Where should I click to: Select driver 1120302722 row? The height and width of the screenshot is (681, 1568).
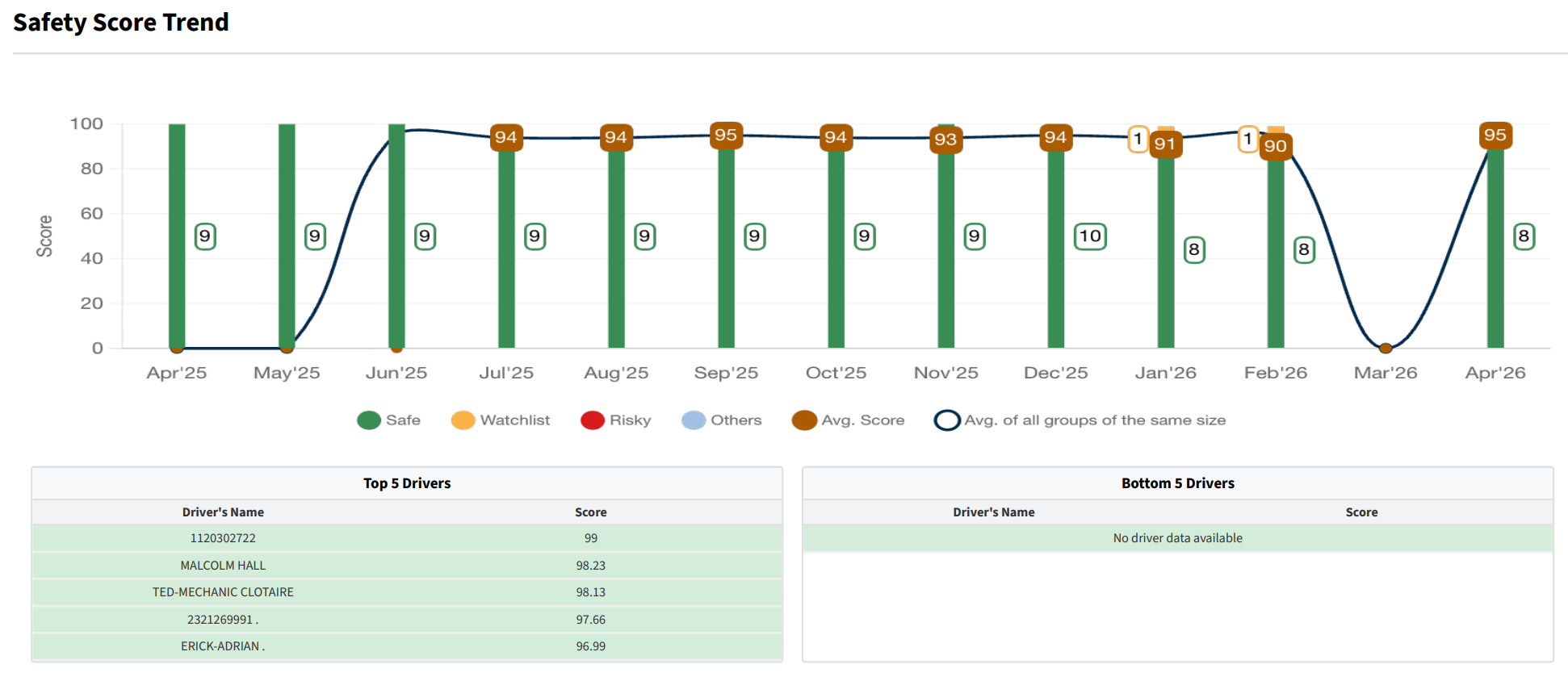click(x=407, y=538)
